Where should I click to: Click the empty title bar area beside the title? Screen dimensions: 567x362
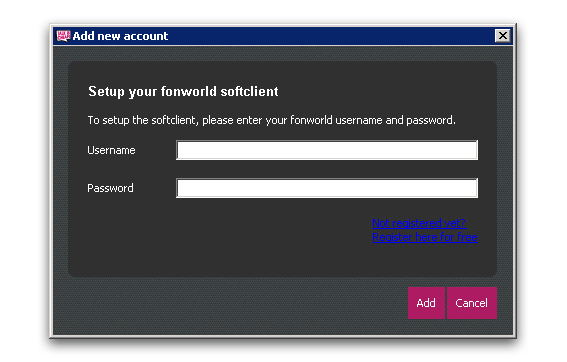pos(325,36)
